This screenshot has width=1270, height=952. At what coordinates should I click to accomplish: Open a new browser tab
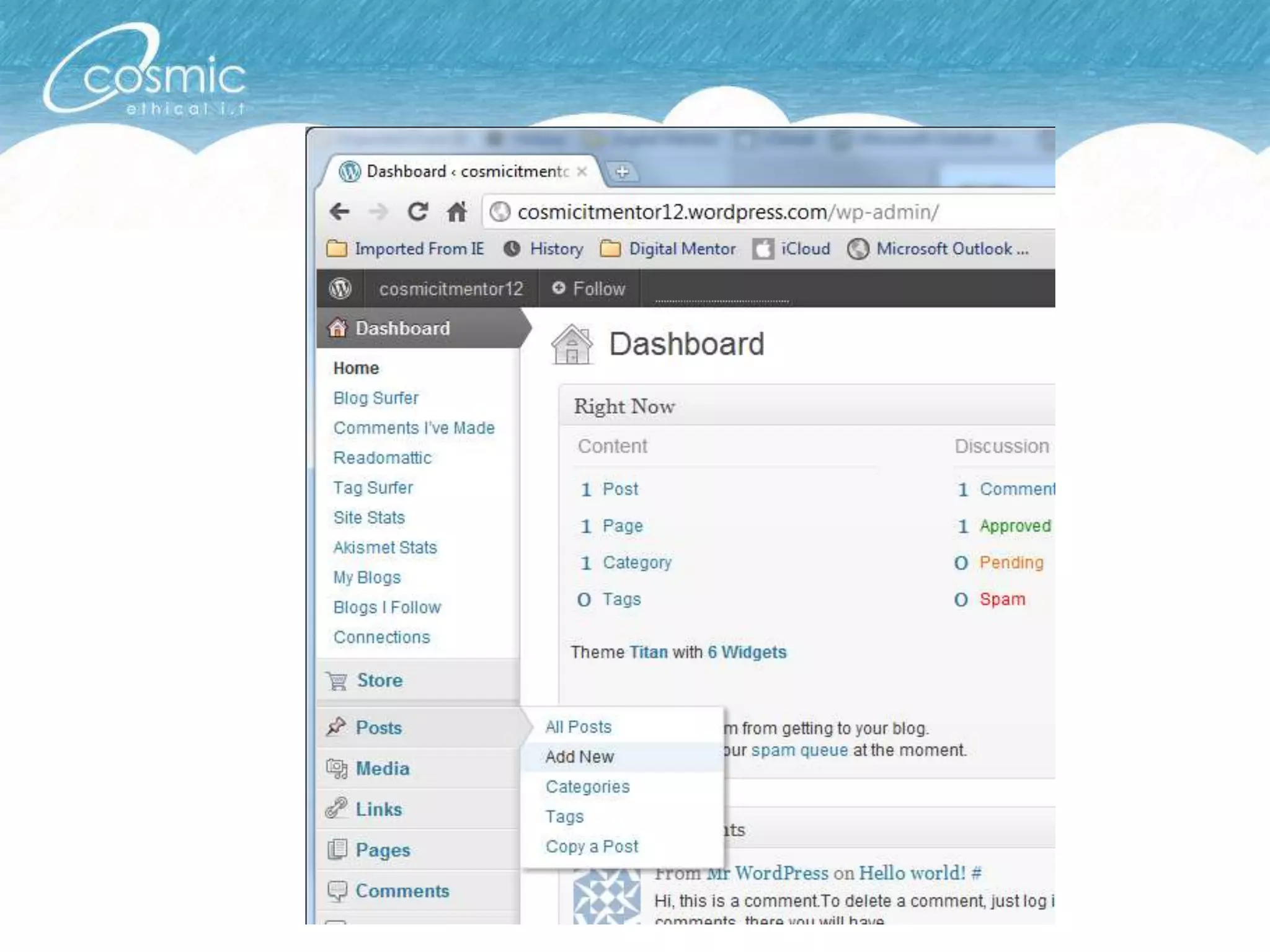(x=622, y=172)
